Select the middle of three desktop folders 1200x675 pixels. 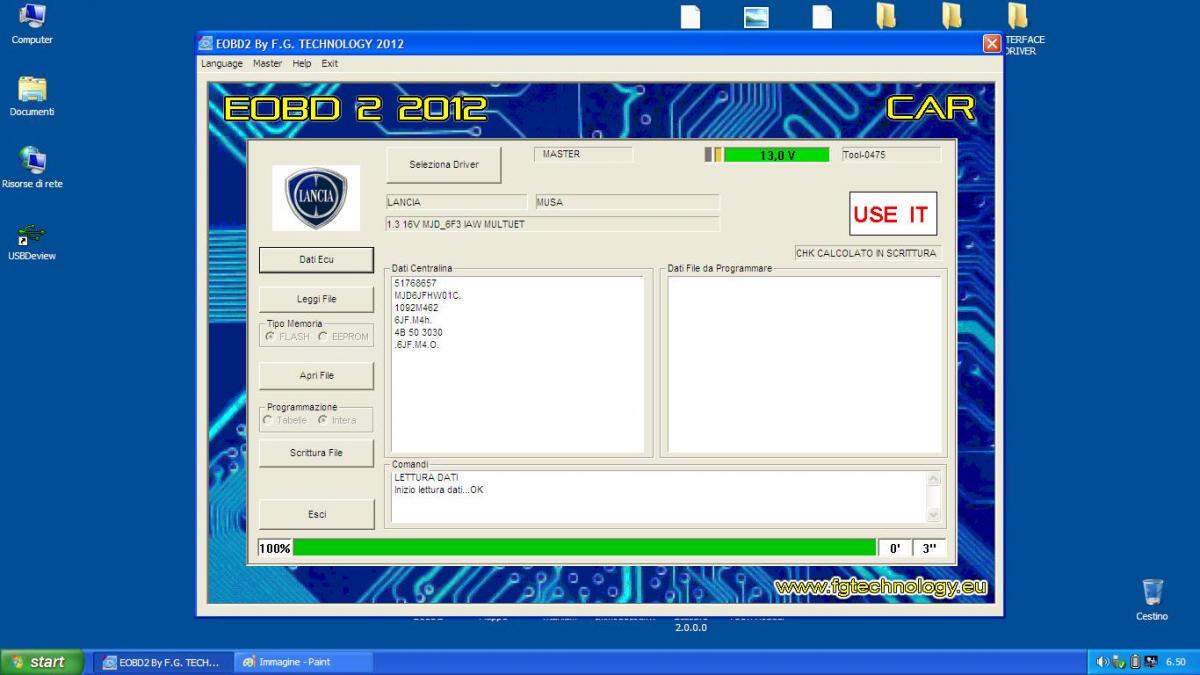tap(952, 16)
